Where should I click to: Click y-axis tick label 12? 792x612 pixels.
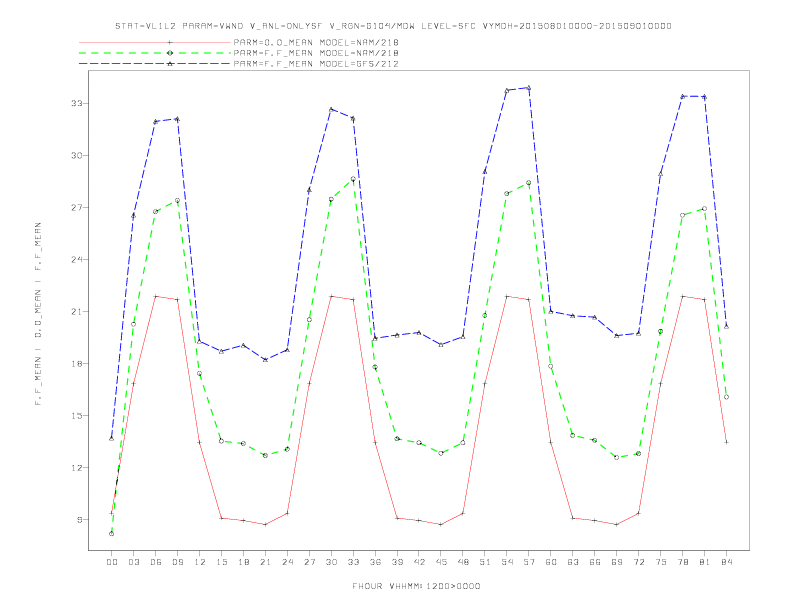tap(76, 468)
